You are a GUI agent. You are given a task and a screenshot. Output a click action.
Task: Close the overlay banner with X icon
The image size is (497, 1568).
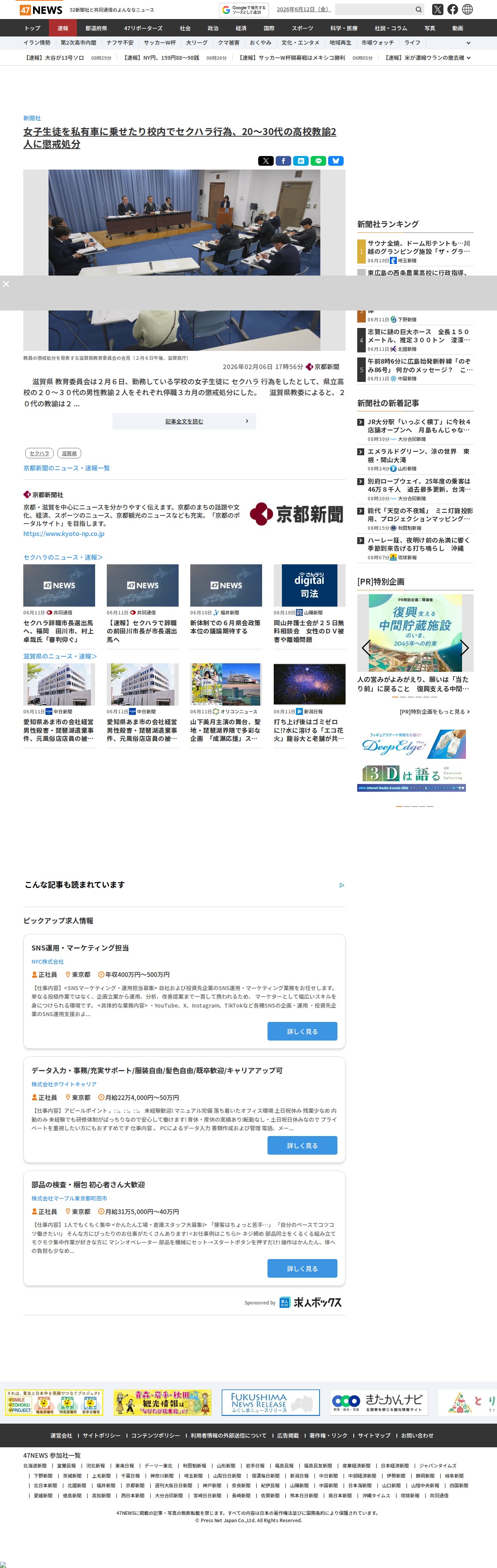(x=6, y=284)
